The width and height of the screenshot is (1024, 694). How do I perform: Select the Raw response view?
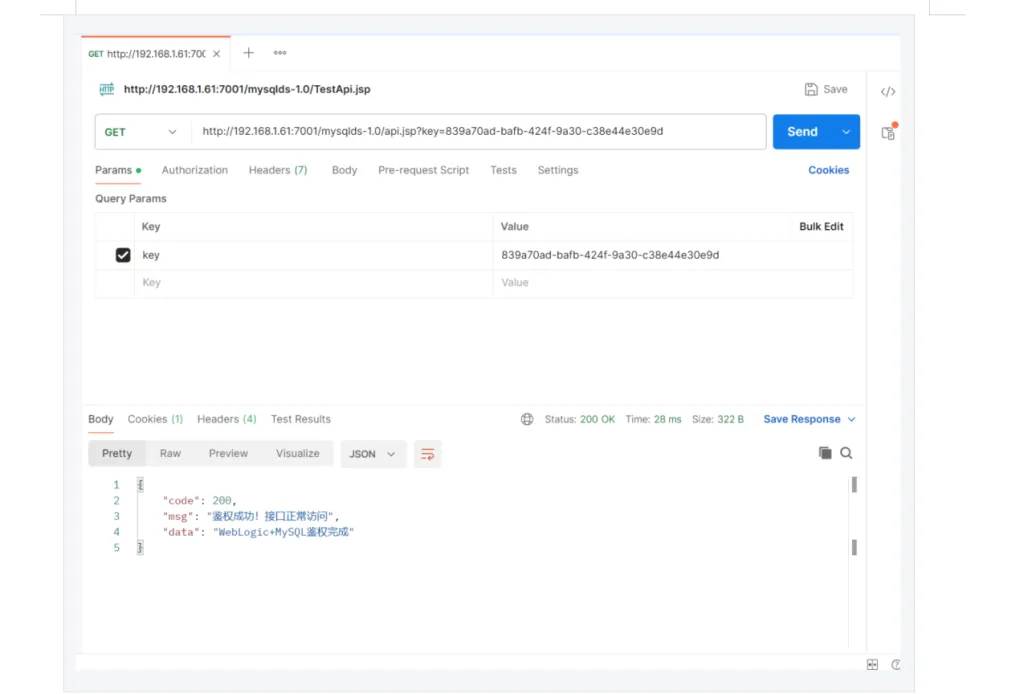(x=170, y=454)
